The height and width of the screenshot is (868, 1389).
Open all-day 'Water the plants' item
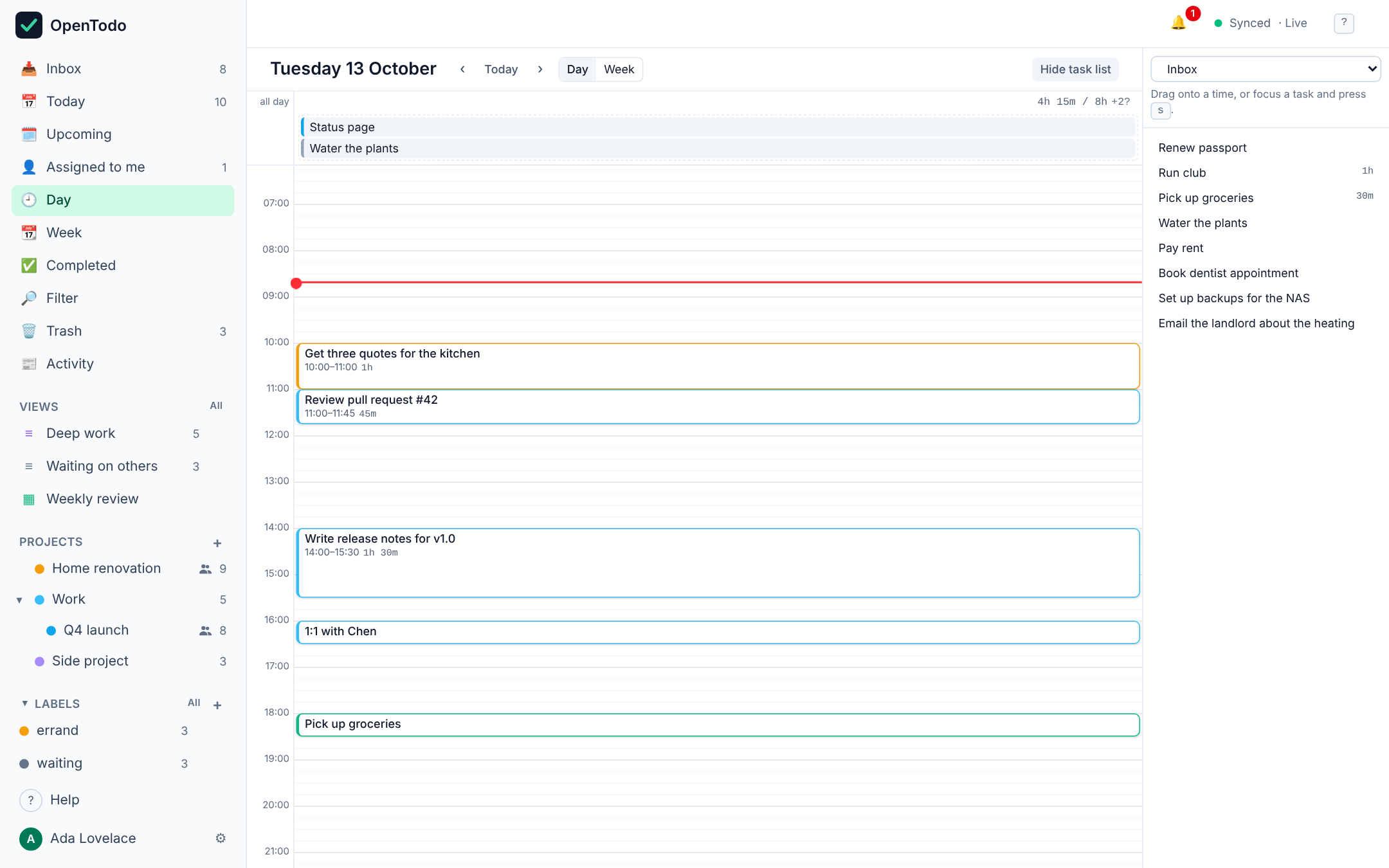point(718,149)
